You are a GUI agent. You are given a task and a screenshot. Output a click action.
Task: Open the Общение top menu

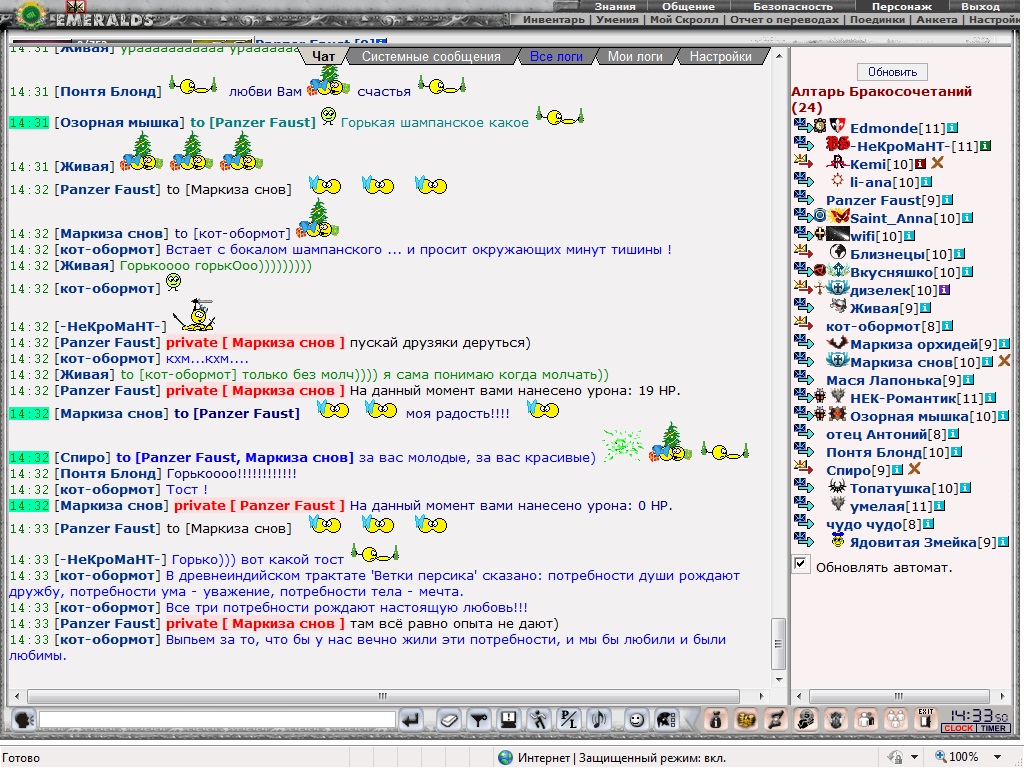[x=688, y=7]
